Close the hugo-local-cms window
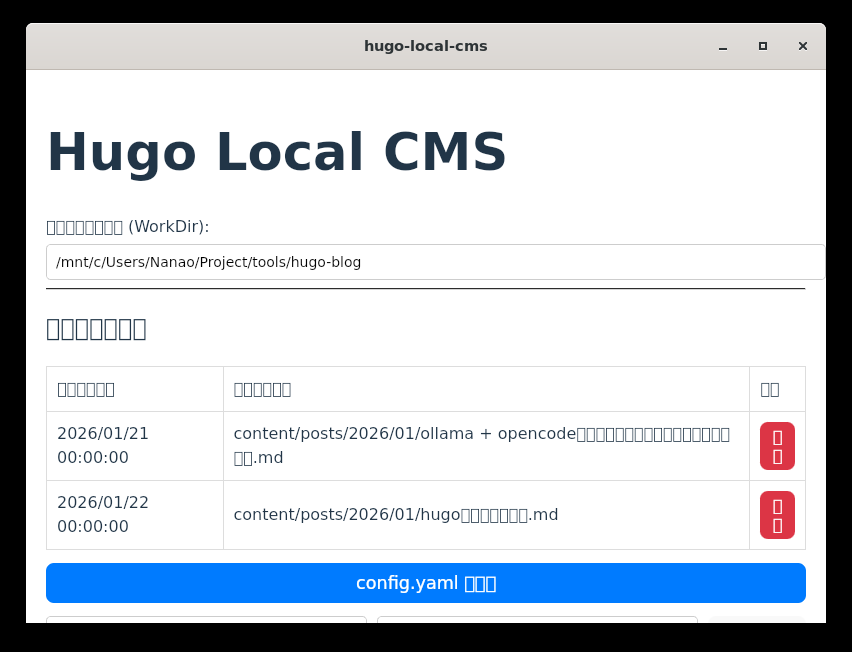The width and height of the screenshot is (852, 652). tap(802, 46)
